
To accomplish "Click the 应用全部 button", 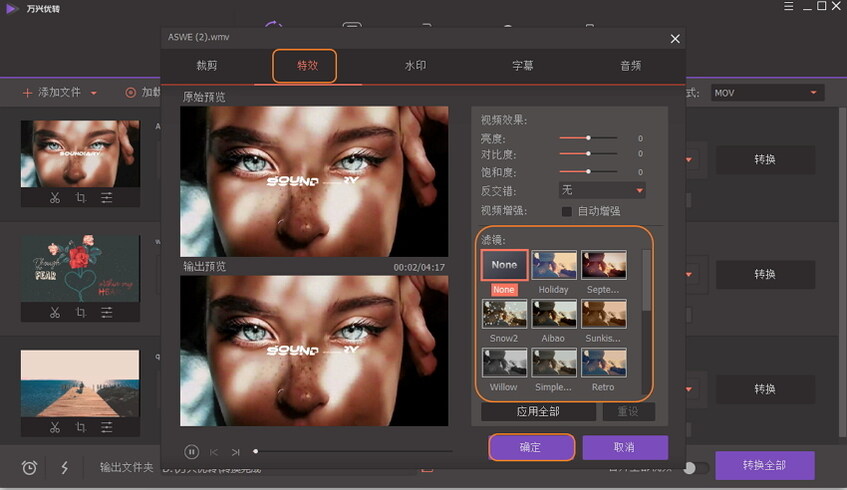I will click(538, 412).
